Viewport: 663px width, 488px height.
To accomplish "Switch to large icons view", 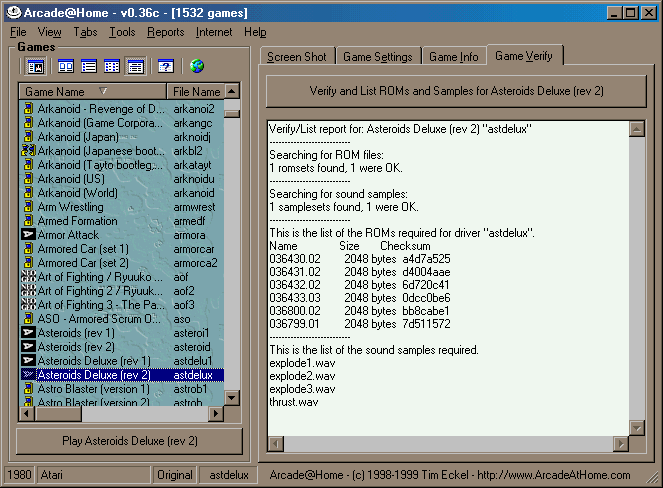I will [x=66, y=66].
